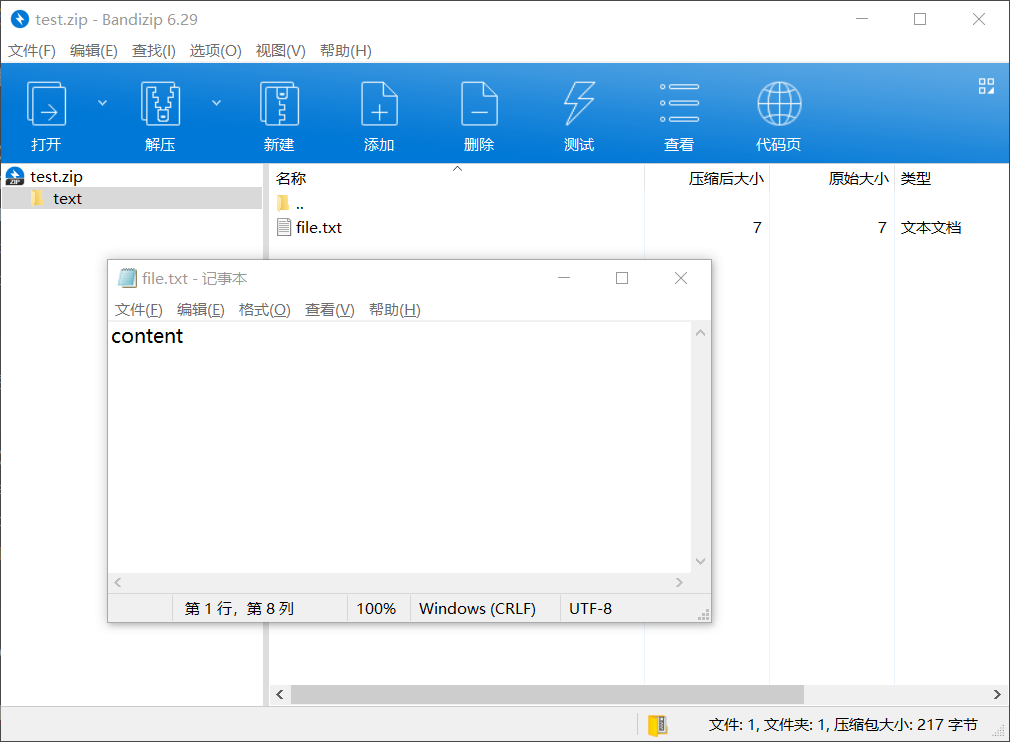Viewport: 1010px width, 742px height.
Task: Select test.zip root in folder tree
Action: click(56, 176)
